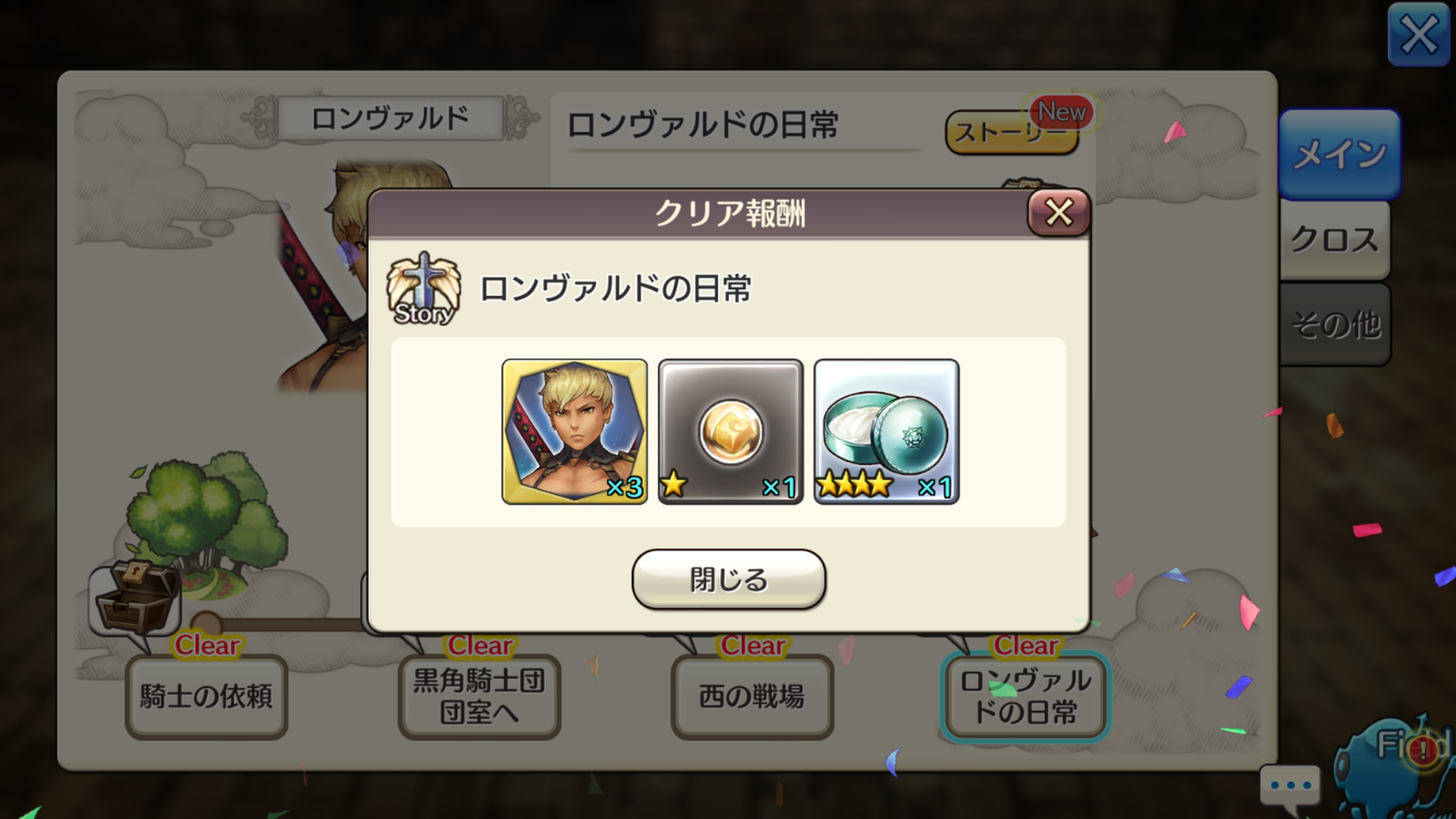
Task: Select the gold coin reward item
Action: point(731,431)
